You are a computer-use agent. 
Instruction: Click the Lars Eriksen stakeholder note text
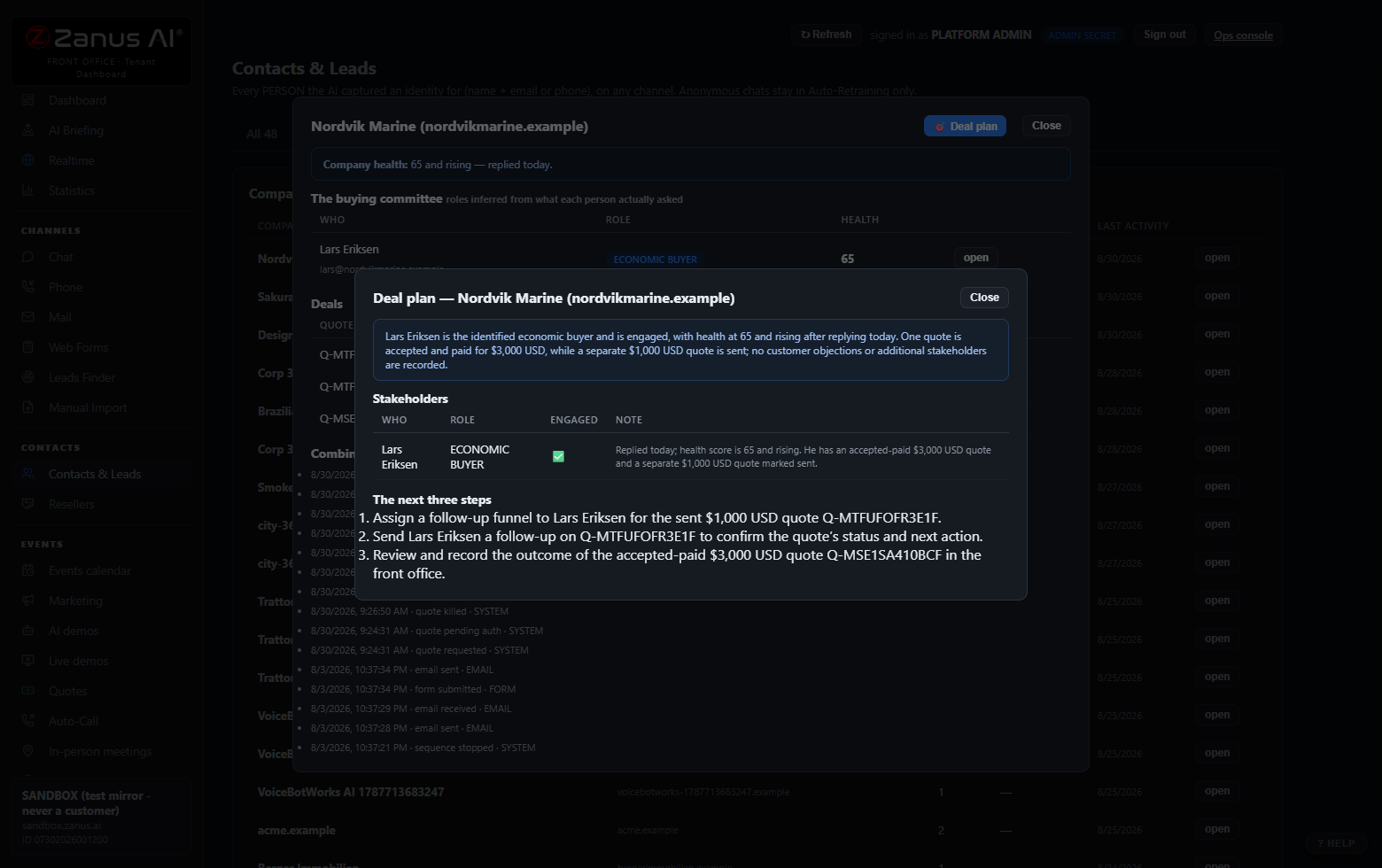point(804,456)
